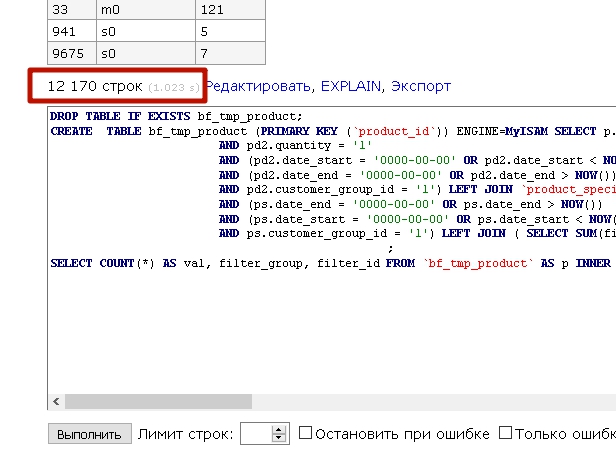Click the Выполнить button

(x=89, y=434)
